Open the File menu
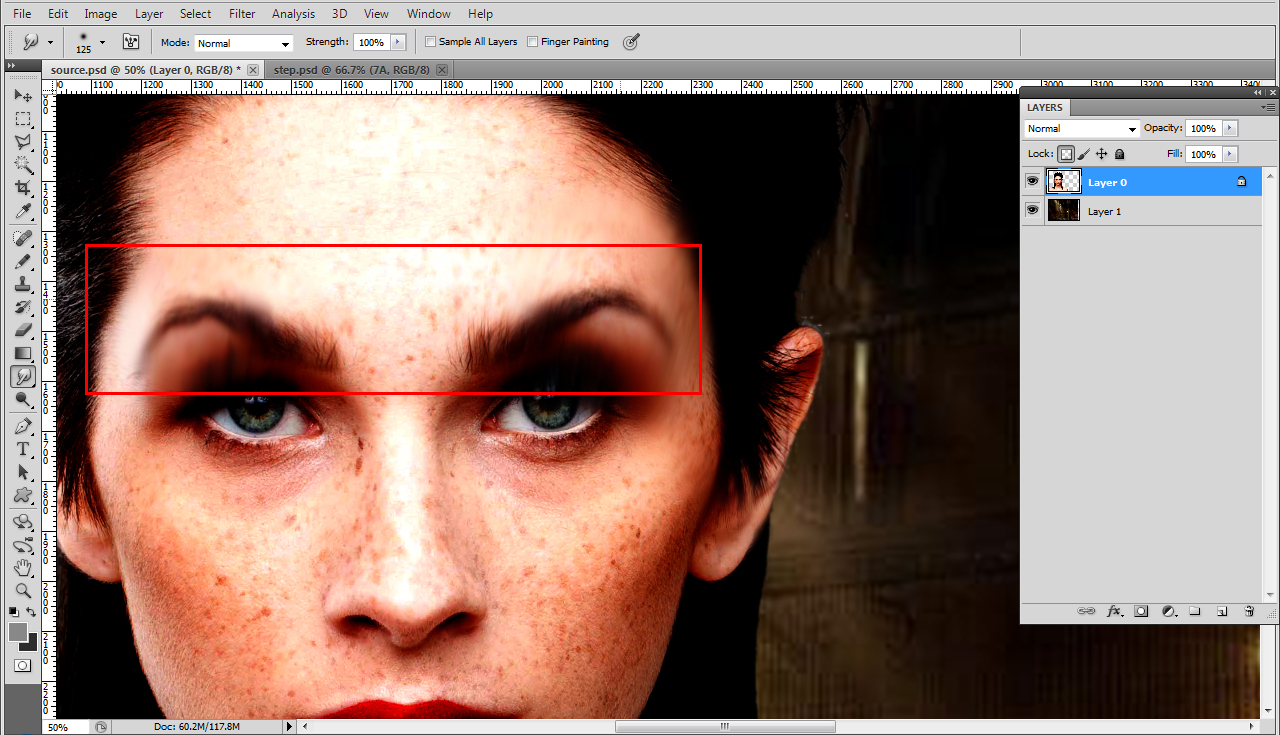Screen dimensions: 1280x735 point(22,14)
